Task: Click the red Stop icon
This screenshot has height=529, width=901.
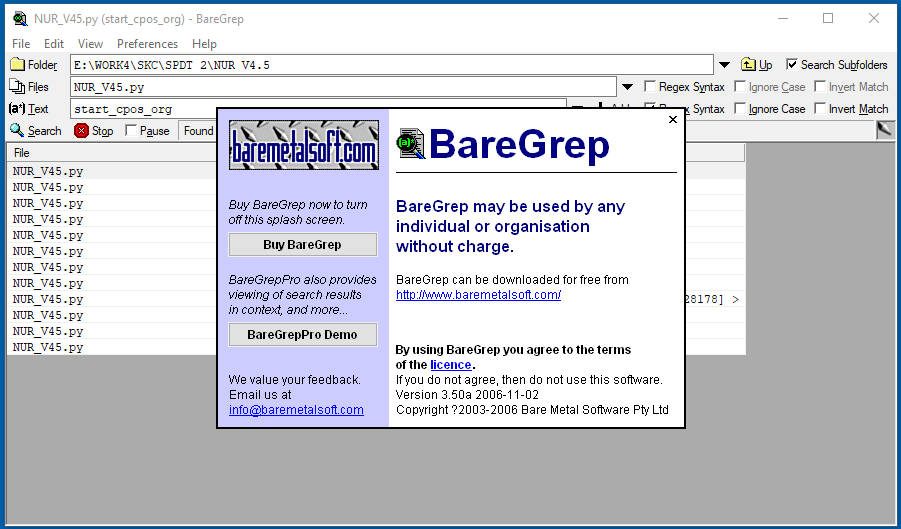Action: click(x=81, y=131)
